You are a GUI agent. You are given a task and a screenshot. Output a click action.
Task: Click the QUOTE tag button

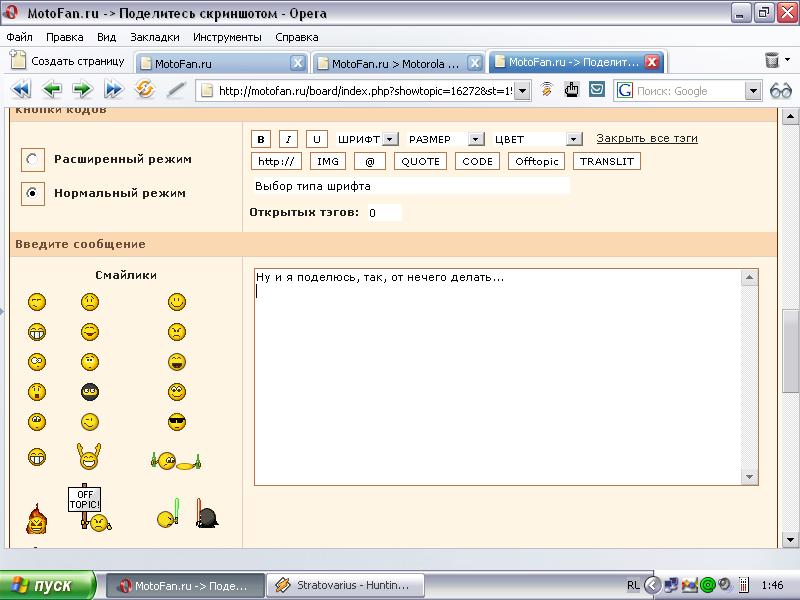click(420, 161)
